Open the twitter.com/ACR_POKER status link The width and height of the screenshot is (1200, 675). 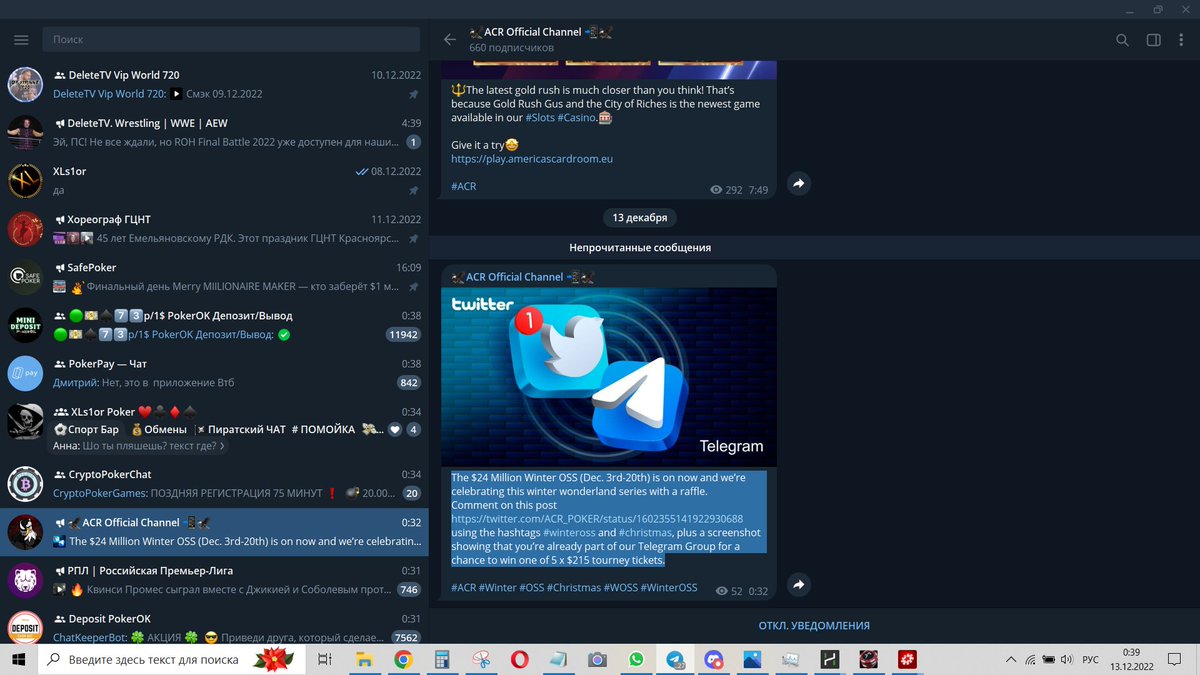coord(597,519)
